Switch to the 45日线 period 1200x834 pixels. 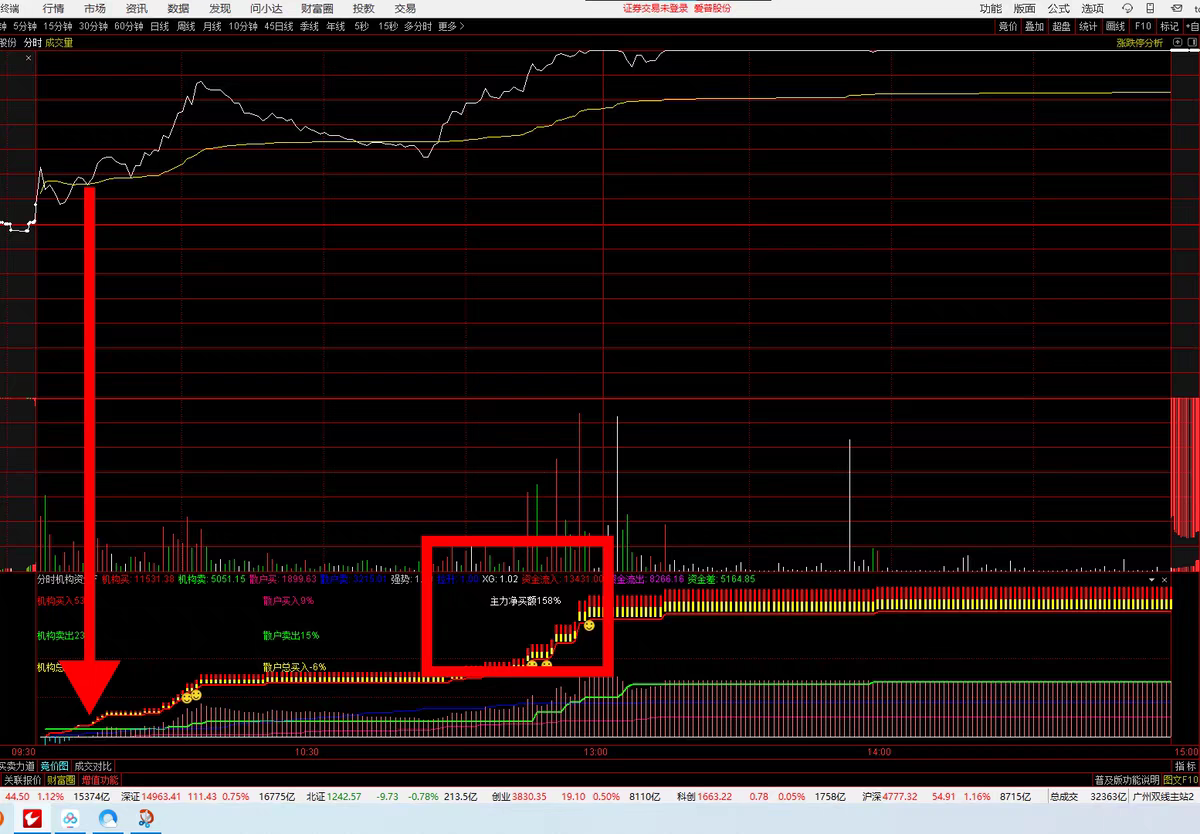(279, 26)
